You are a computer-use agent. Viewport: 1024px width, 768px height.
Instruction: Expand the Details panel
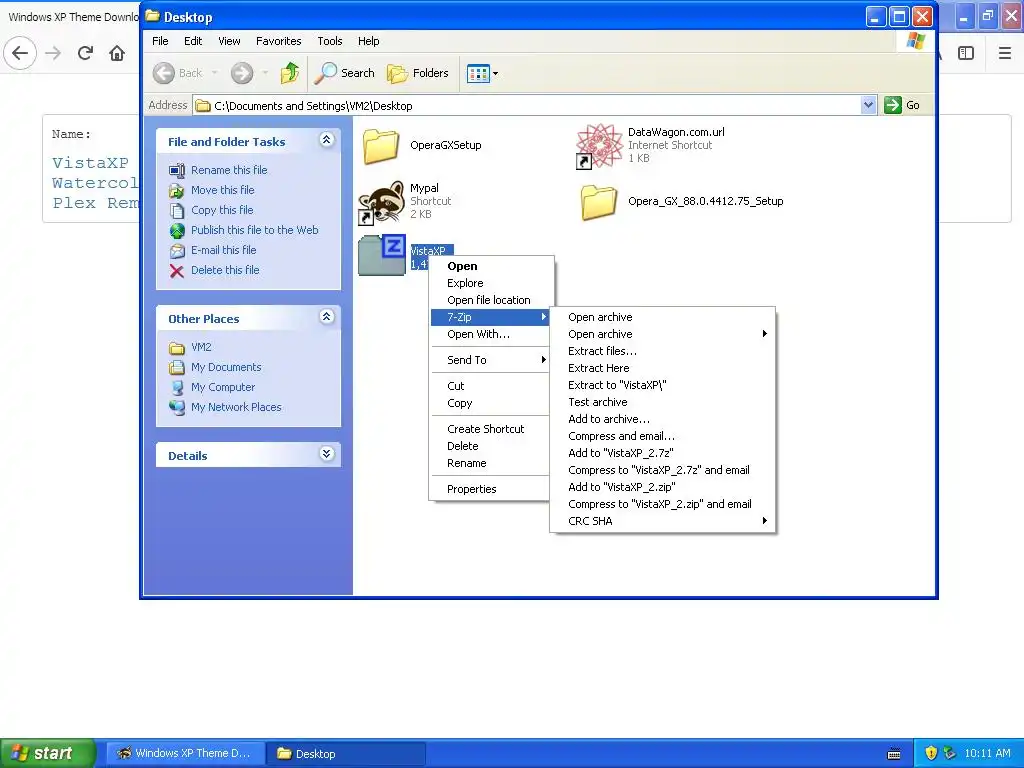(327, 454)
